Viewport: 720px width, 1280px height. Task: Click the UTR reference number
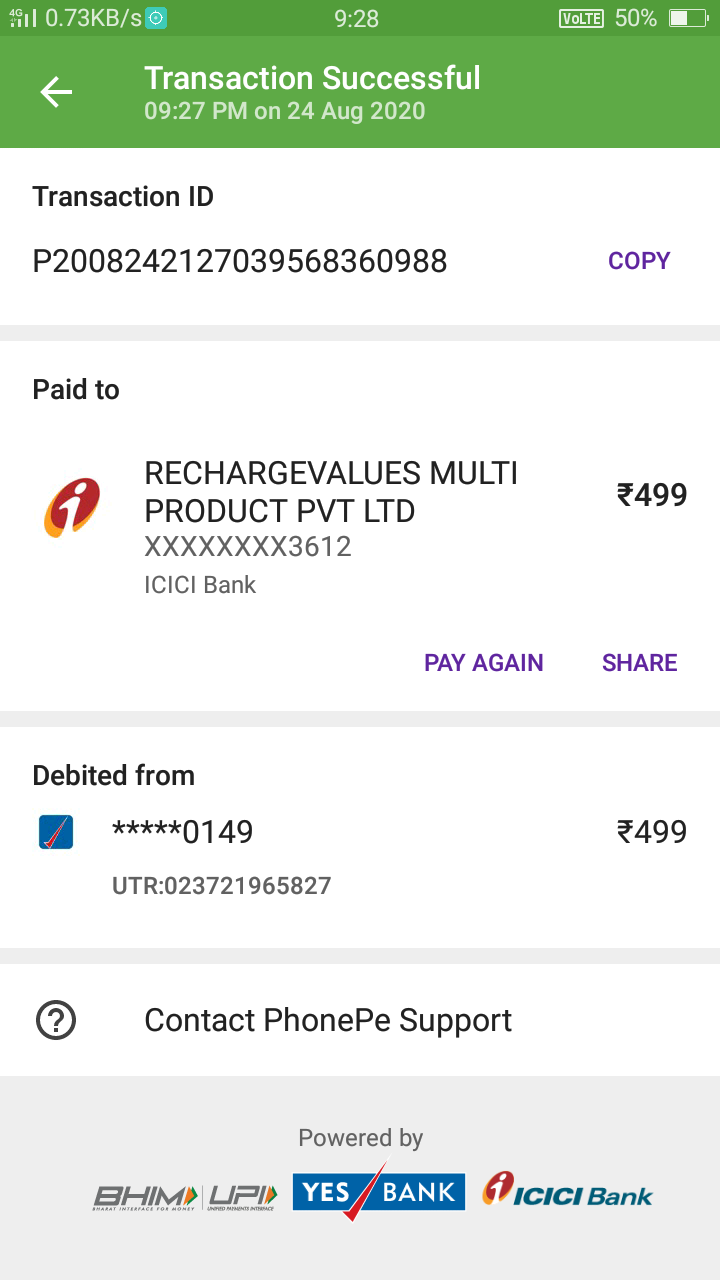221,885
